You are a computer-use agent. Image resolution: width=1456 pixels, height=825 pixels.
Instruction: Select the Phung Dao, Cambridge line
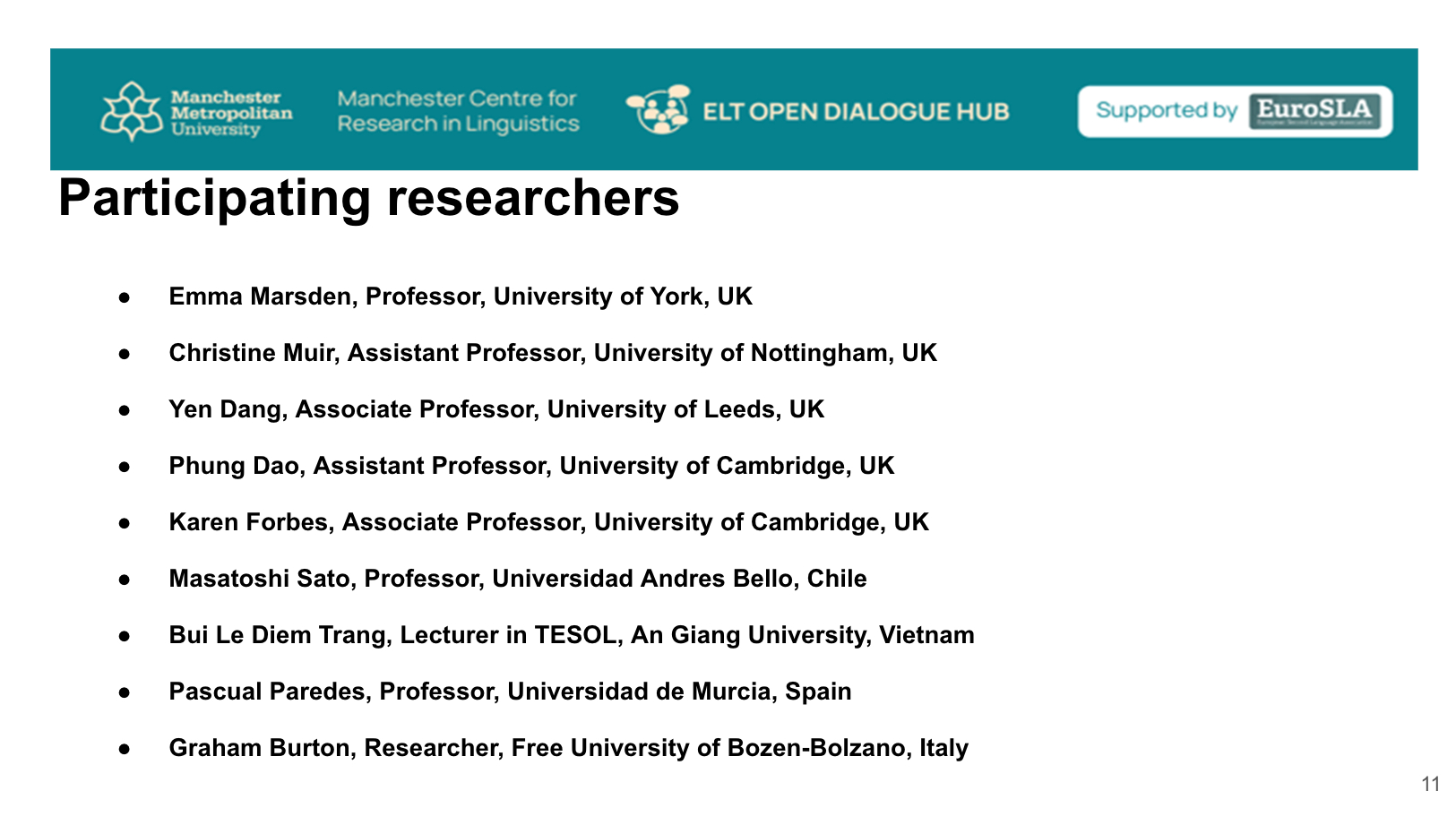(x=531, y=466)
